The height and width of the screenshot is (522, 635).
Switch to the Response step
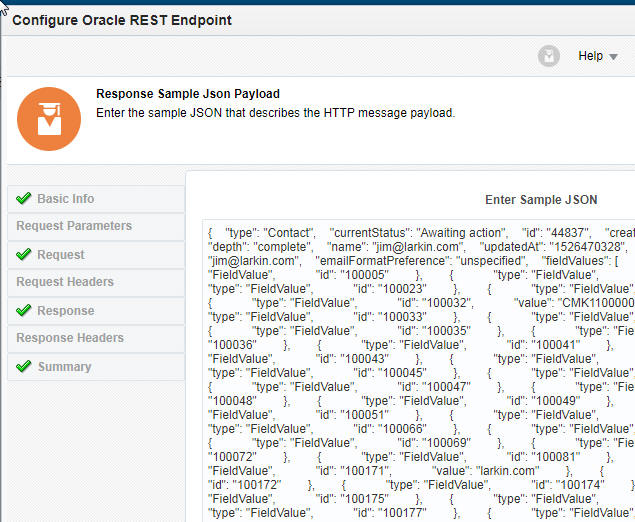click(x=96, y=311)
